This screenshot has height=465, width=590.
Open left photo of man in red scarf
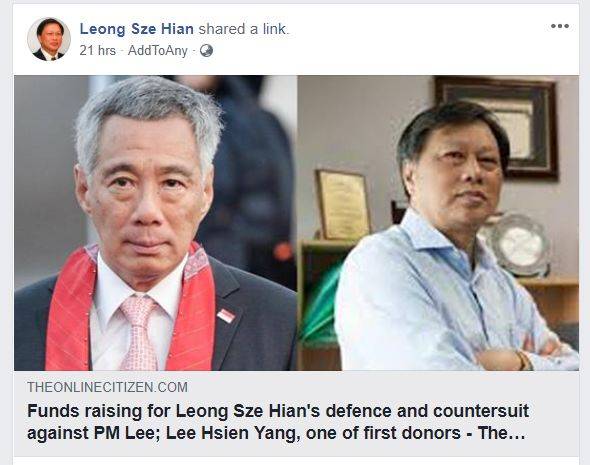point(155,223)
